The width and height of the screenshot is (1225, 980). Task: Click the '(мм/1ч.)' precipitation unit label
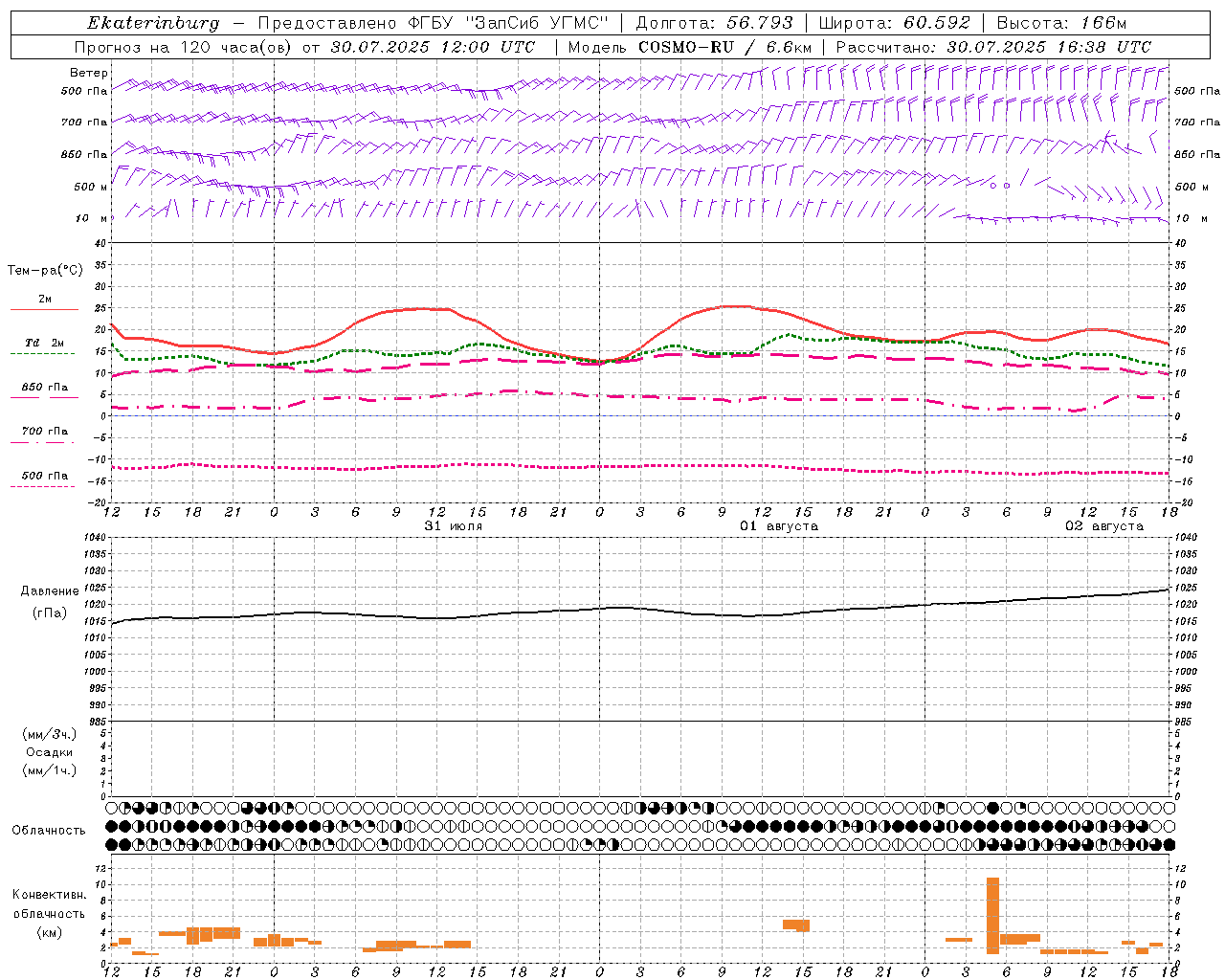click(50, 770)
